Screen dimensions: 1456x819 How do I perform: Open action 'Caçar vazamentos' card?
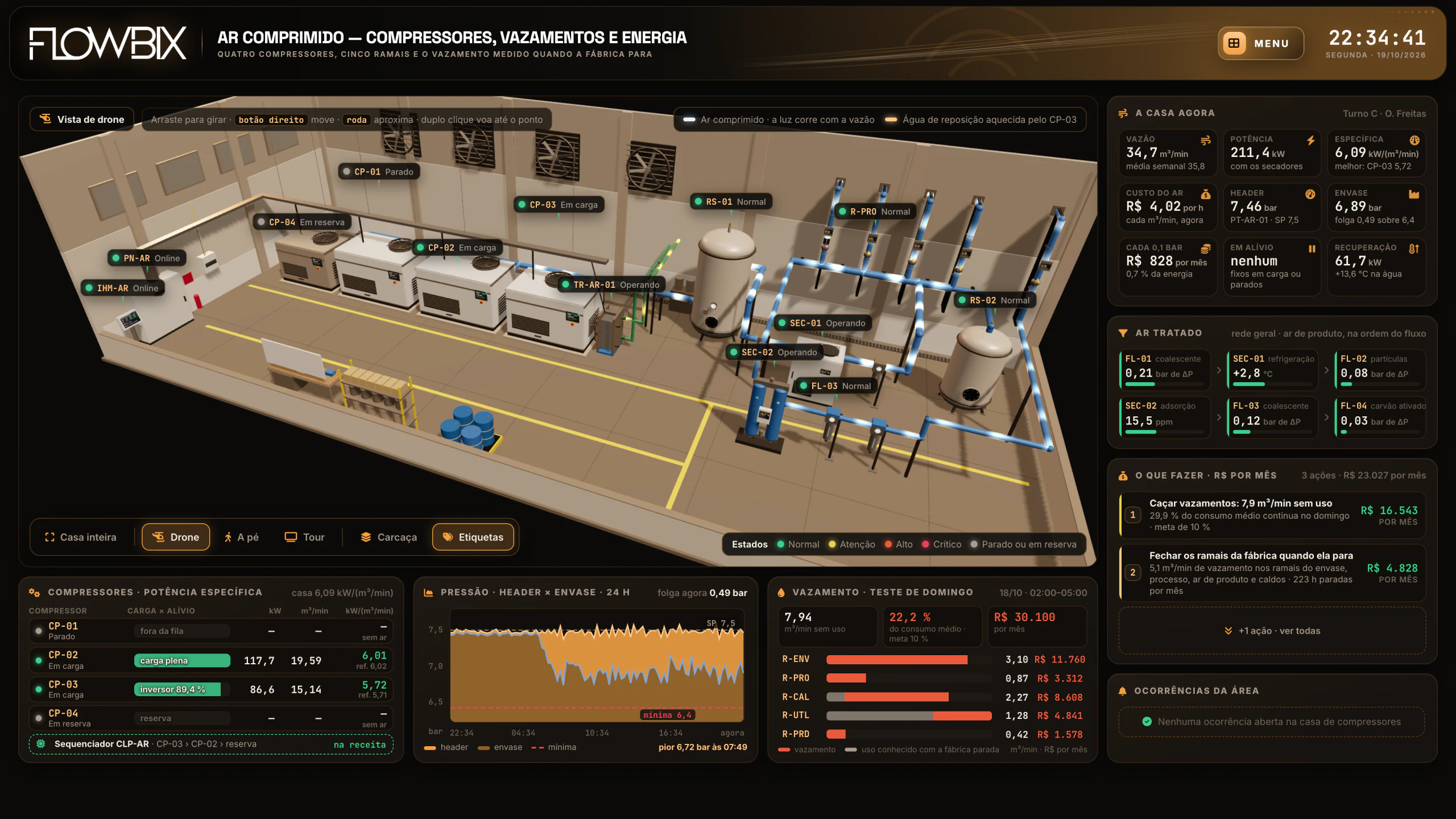pyautogui.click(x=1272, y=515)
